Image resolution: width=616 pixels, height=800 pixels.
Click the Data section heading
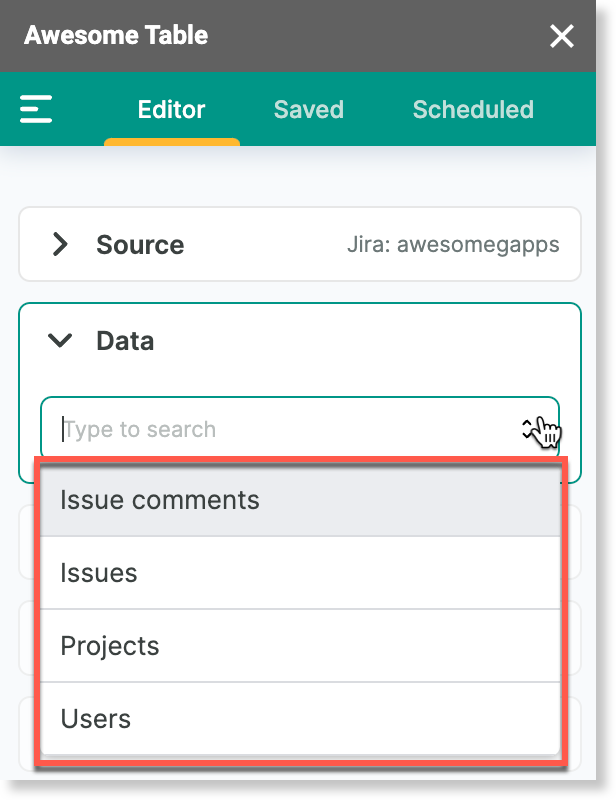125,341
